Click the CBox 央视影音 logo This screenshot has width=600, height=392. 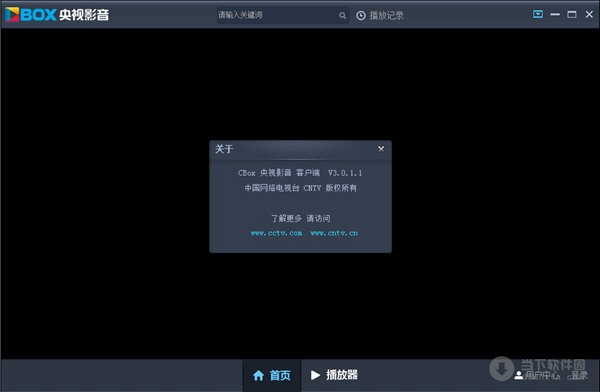(57, 15)
